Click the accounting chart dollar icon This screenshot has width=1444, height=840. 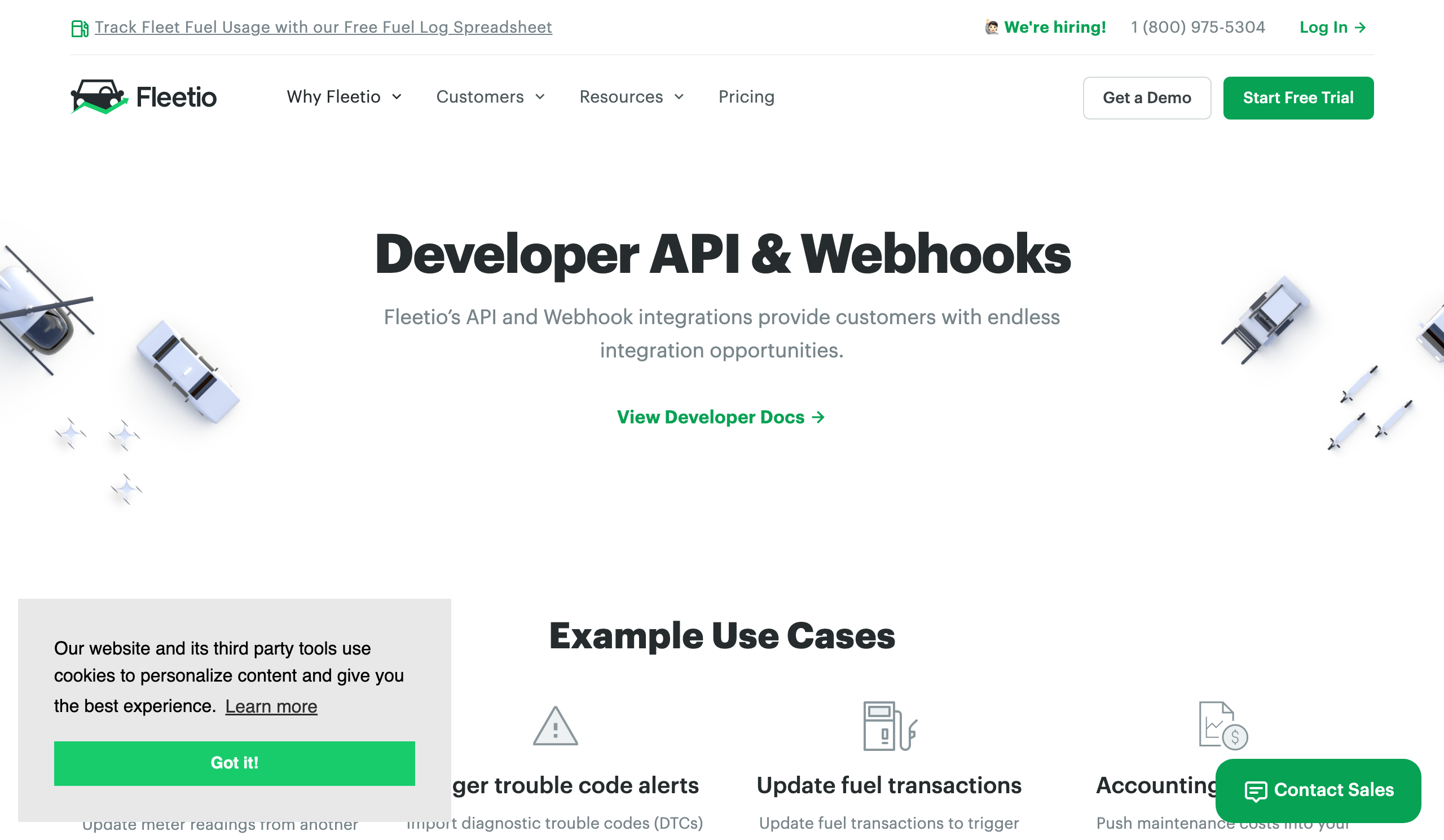(1223, 726)
